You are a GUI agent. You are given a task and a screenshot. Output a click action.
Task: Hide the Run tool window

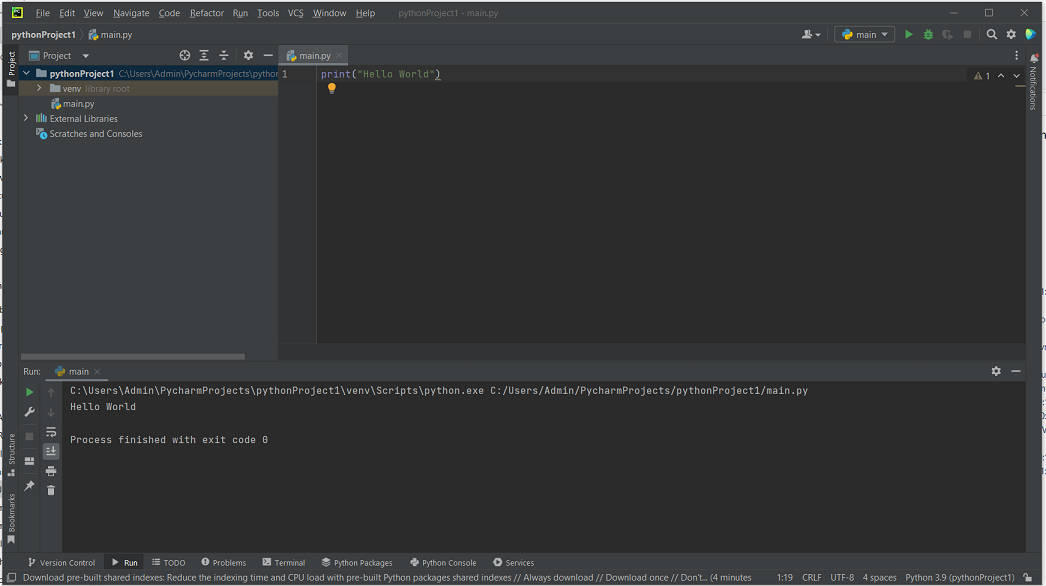pyautogui.click(x=1016, y=371)
